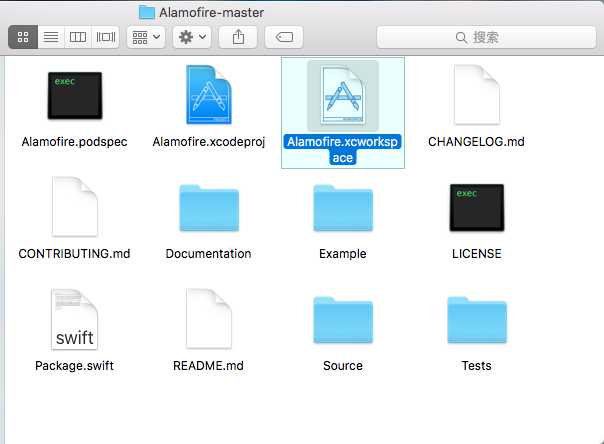Select the Alamofire.xcworkspace file icon
Screen dimensions: 604x444
(343, 96)
